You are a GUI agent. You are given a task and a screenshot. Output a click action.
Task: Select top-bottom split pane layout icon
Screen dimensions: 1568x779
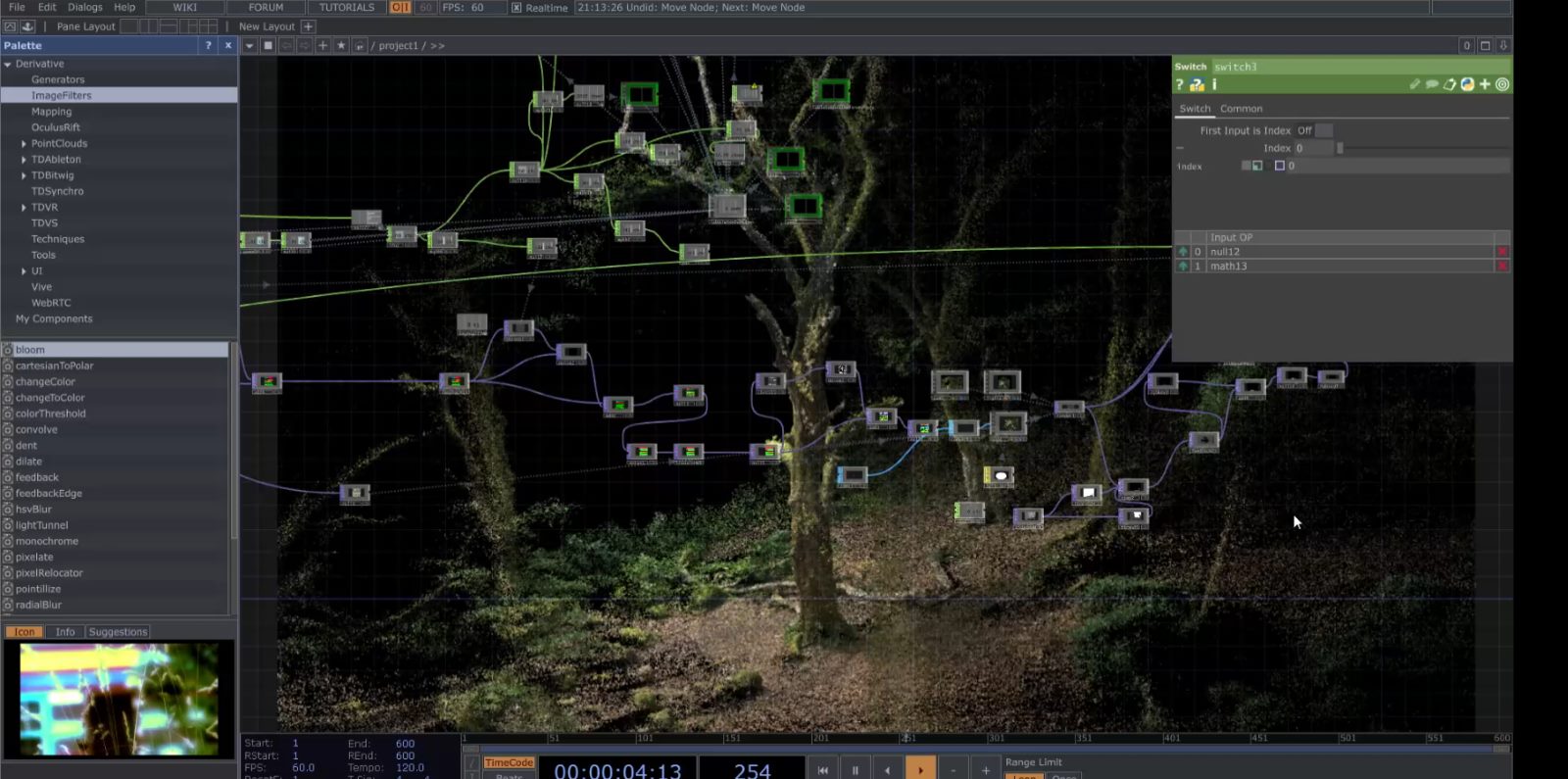(x=169, y=26)
